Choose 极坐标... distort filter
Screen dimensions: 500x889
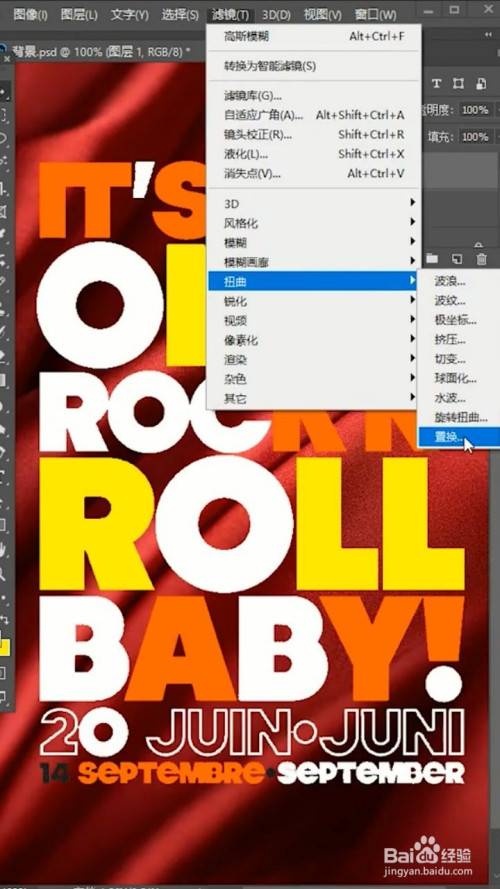tap(459, 320)
